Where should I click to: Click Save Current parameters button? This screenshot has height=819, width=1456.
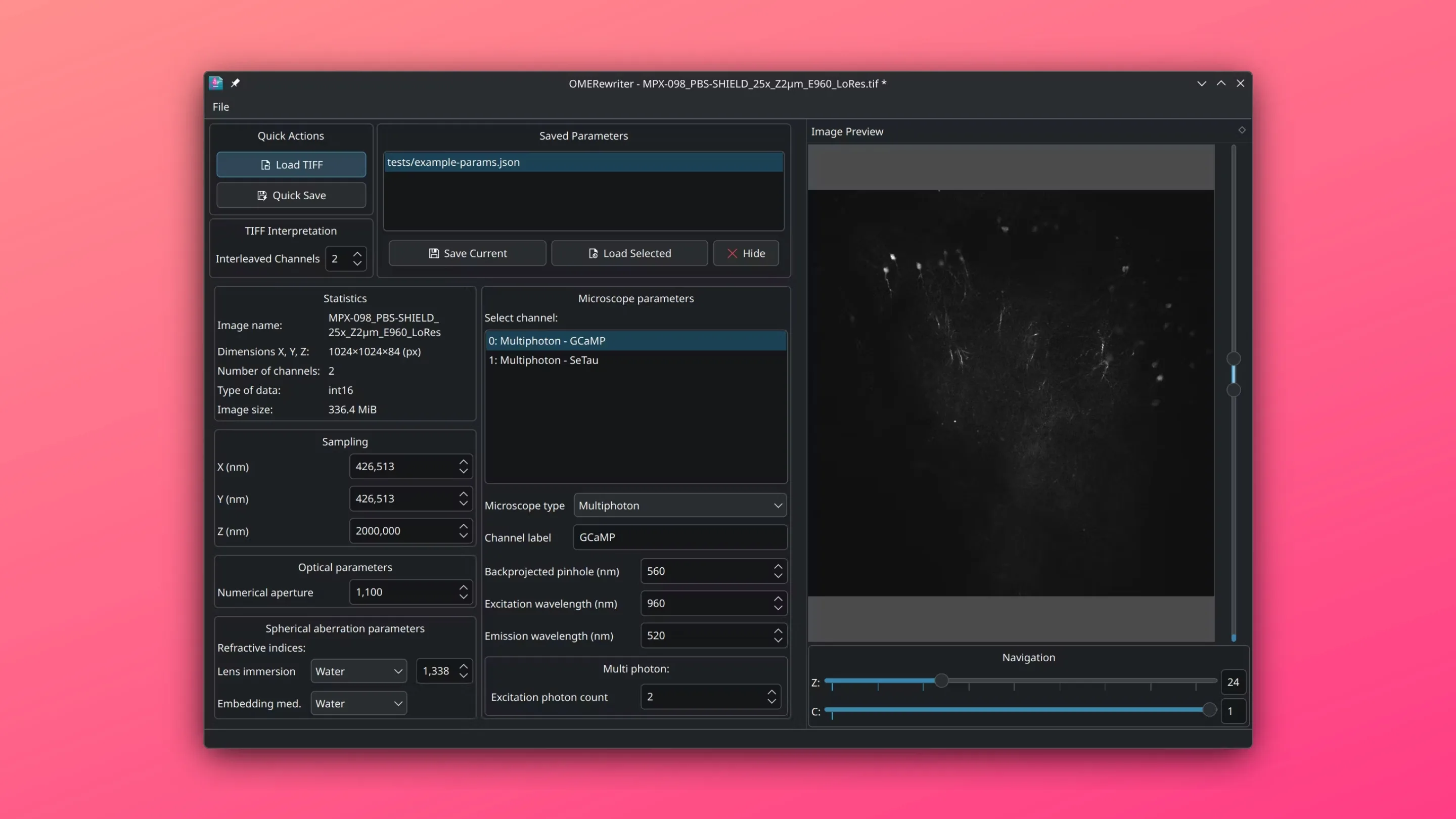tap(468, 253)
